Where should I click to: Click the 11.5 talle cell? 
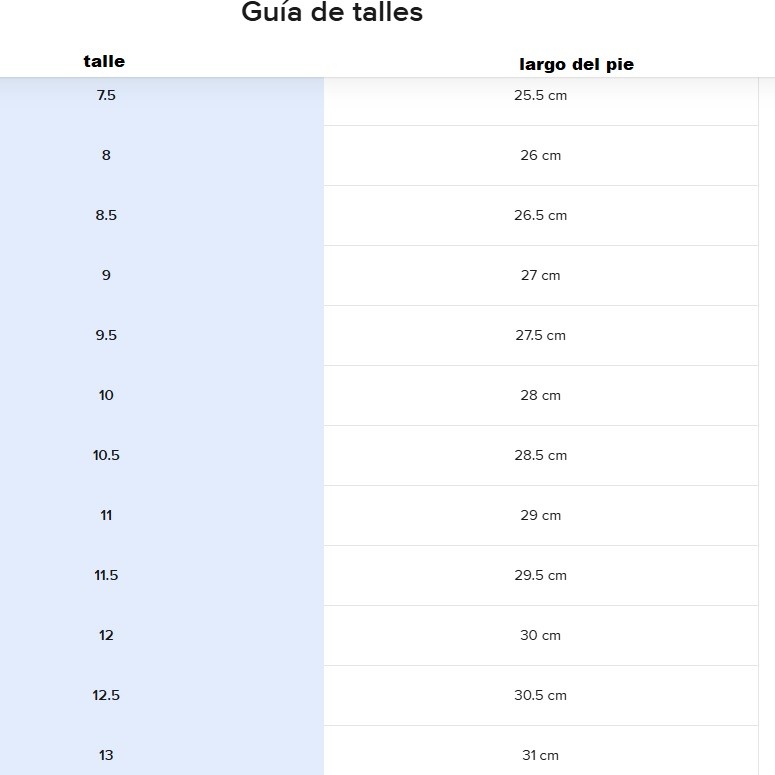point(106,575)
